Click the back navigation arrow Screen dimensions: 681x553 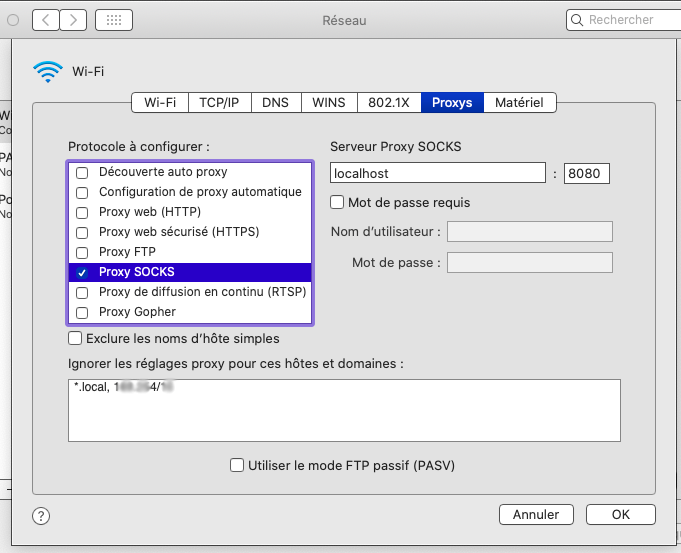[46, 20]
